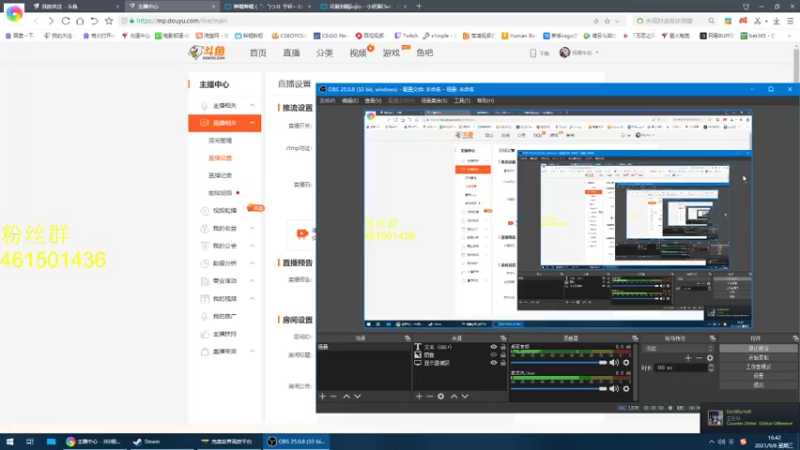Add a new source with the plus icon
This screenshot has height=450, width=800.
pyautogui.click(x=419, y=396)
